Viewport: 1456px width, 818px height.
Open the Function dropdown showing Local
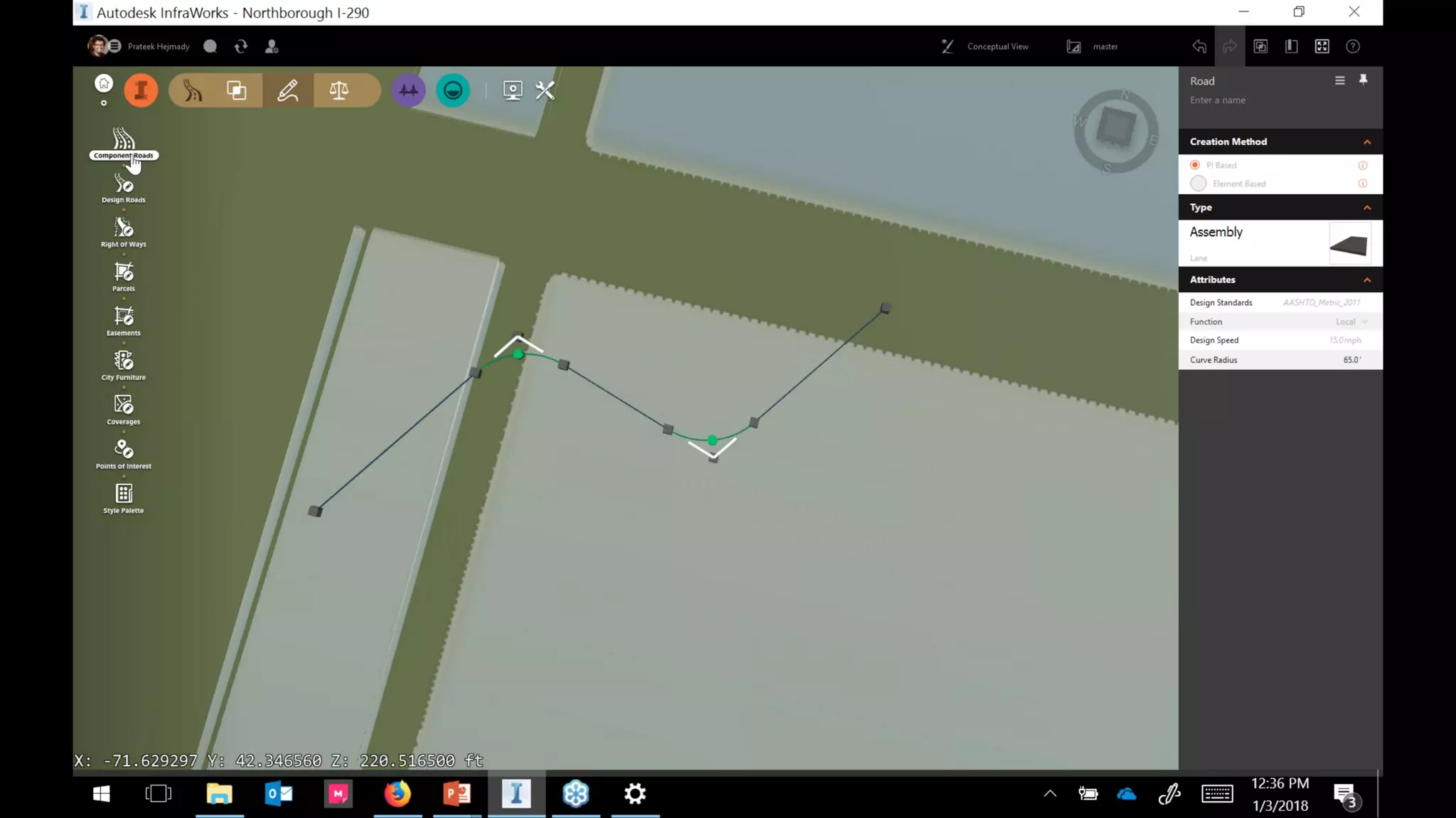(x=1352, y=322)
